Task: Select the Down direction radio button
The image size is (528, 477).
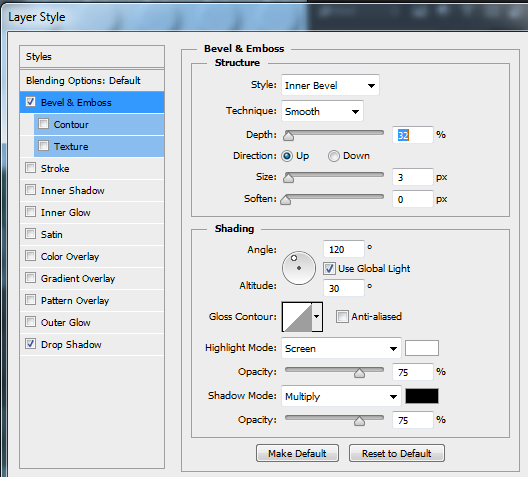Action: 334,156
